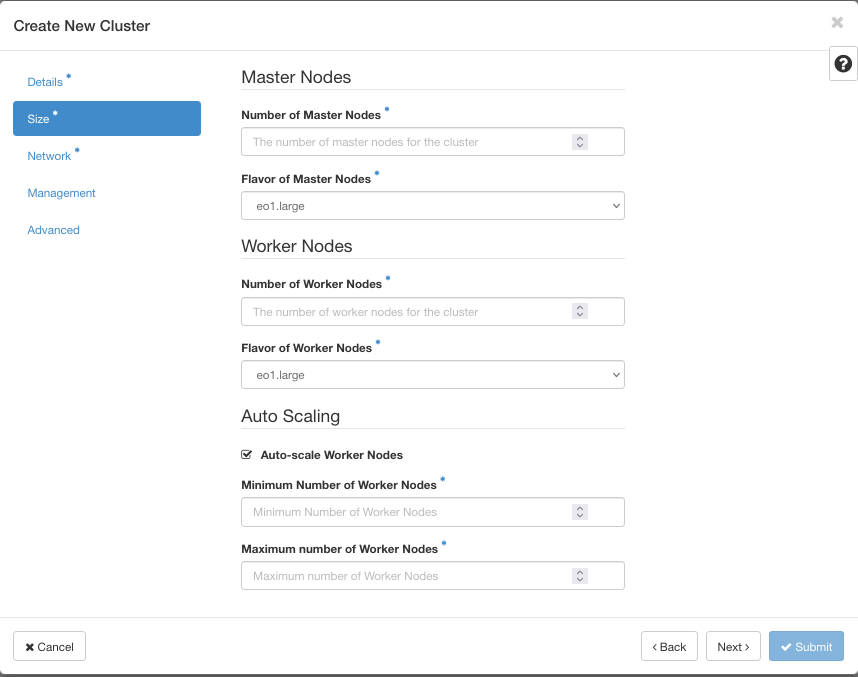The width and height of the screenshot is (858, 677).
Task: Open the Advanced tab
Action: 53,230
